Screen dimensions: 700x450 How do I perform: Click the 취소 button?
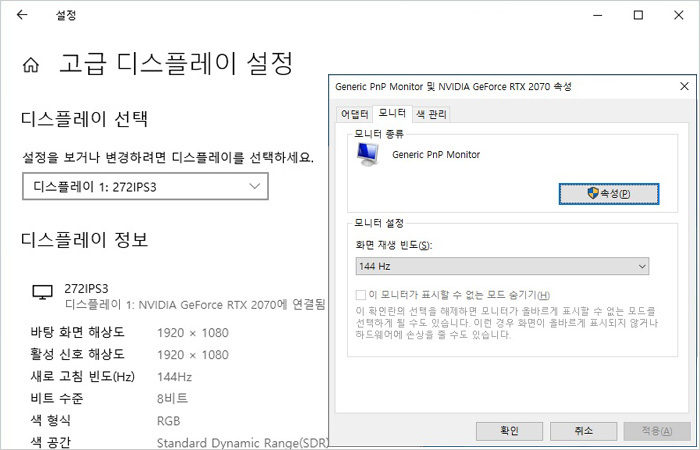tap(583, 430)
